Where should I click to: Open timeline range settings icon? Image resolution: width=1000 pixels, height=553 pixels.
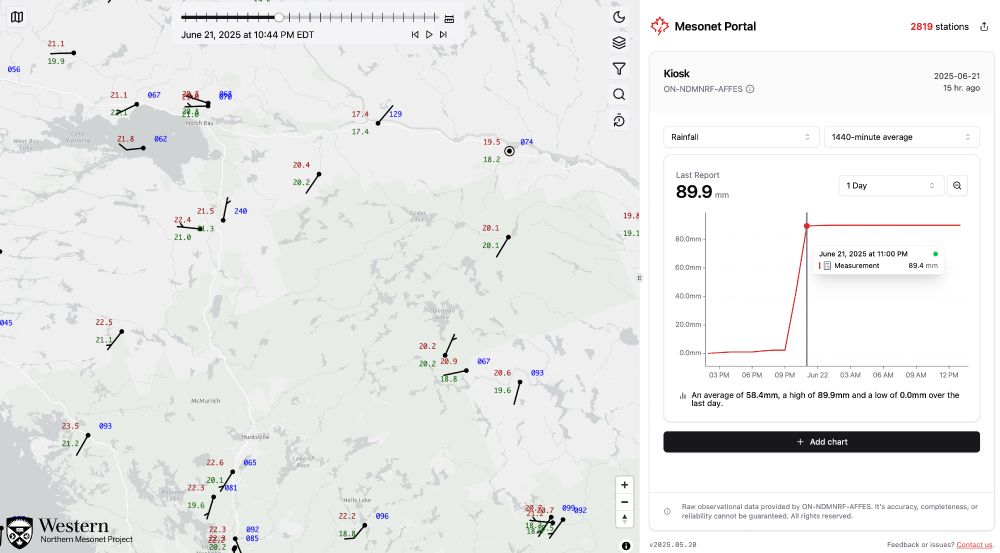pos(450,18)
